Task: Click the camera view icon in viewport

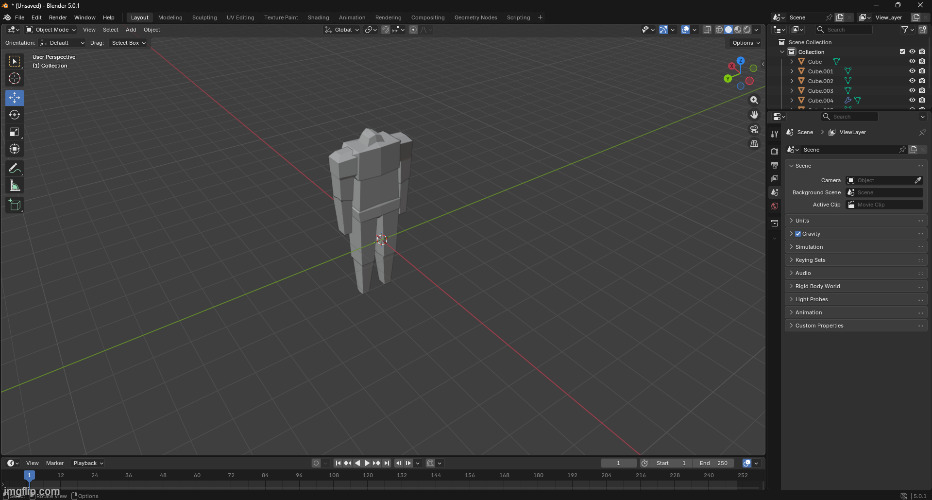Action: coord(755,129)
